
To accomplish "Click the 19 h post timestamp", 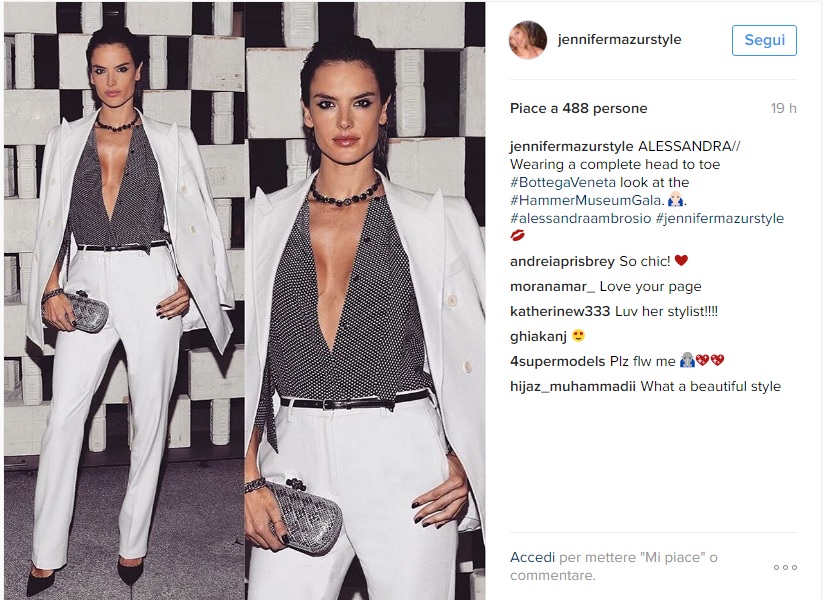I will click(783, 108).
